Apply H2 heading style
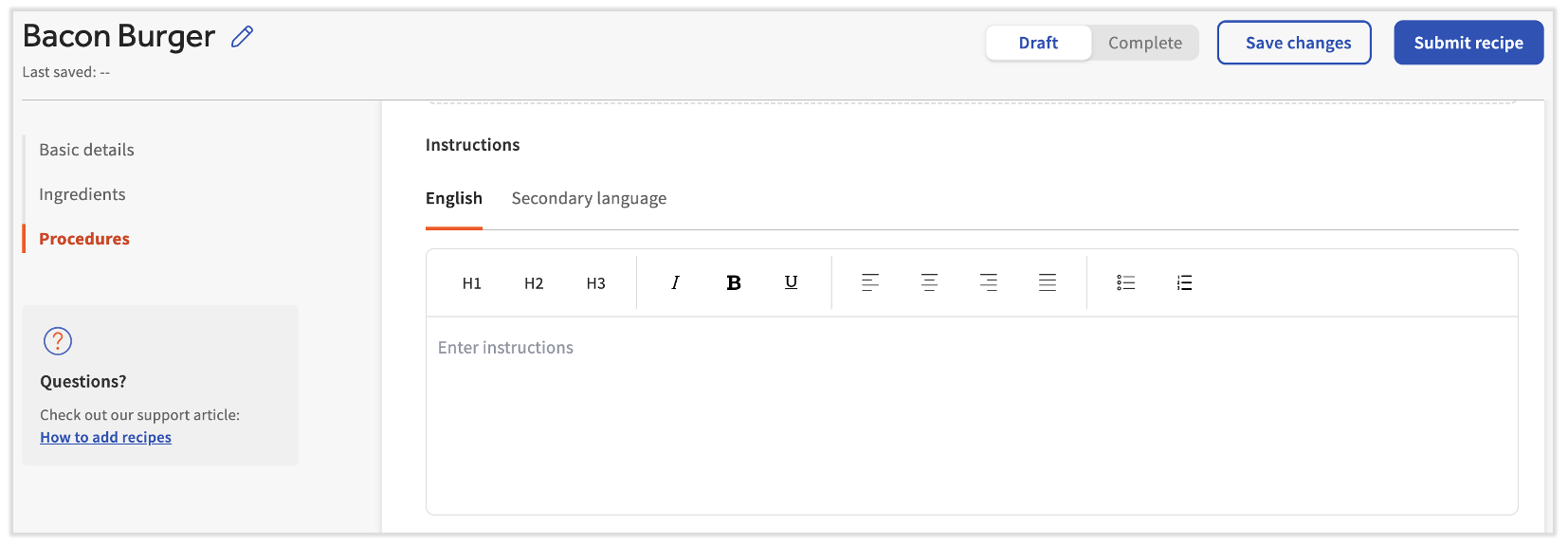 click(x=534, y=283)
